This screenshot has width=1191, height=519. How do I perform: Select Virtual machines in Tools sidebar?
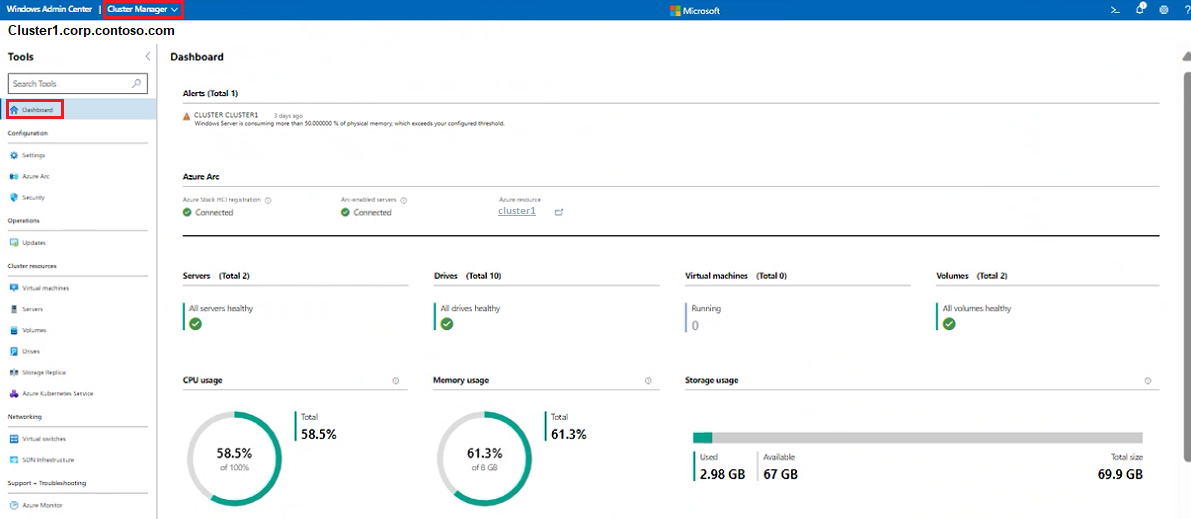[x=45, y=288]
